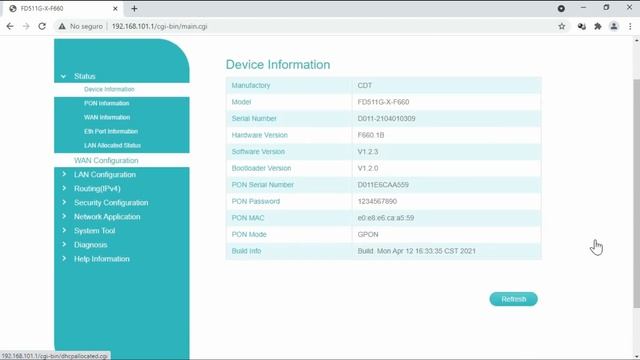The image size is (640, 360).
Task: Open the 'No seguro' security warning
Action: tap(80, 26)
